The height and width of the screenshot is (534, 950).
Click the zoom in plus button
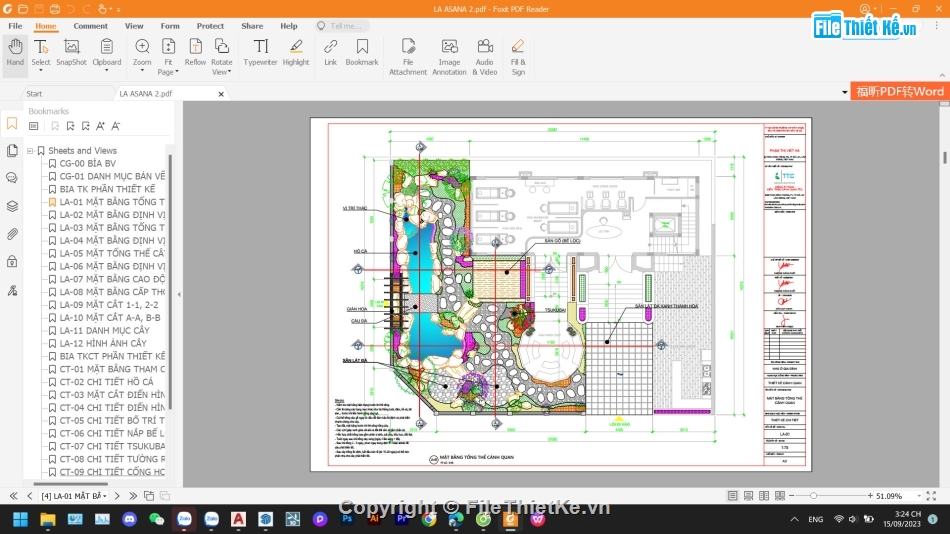point(870,496)
